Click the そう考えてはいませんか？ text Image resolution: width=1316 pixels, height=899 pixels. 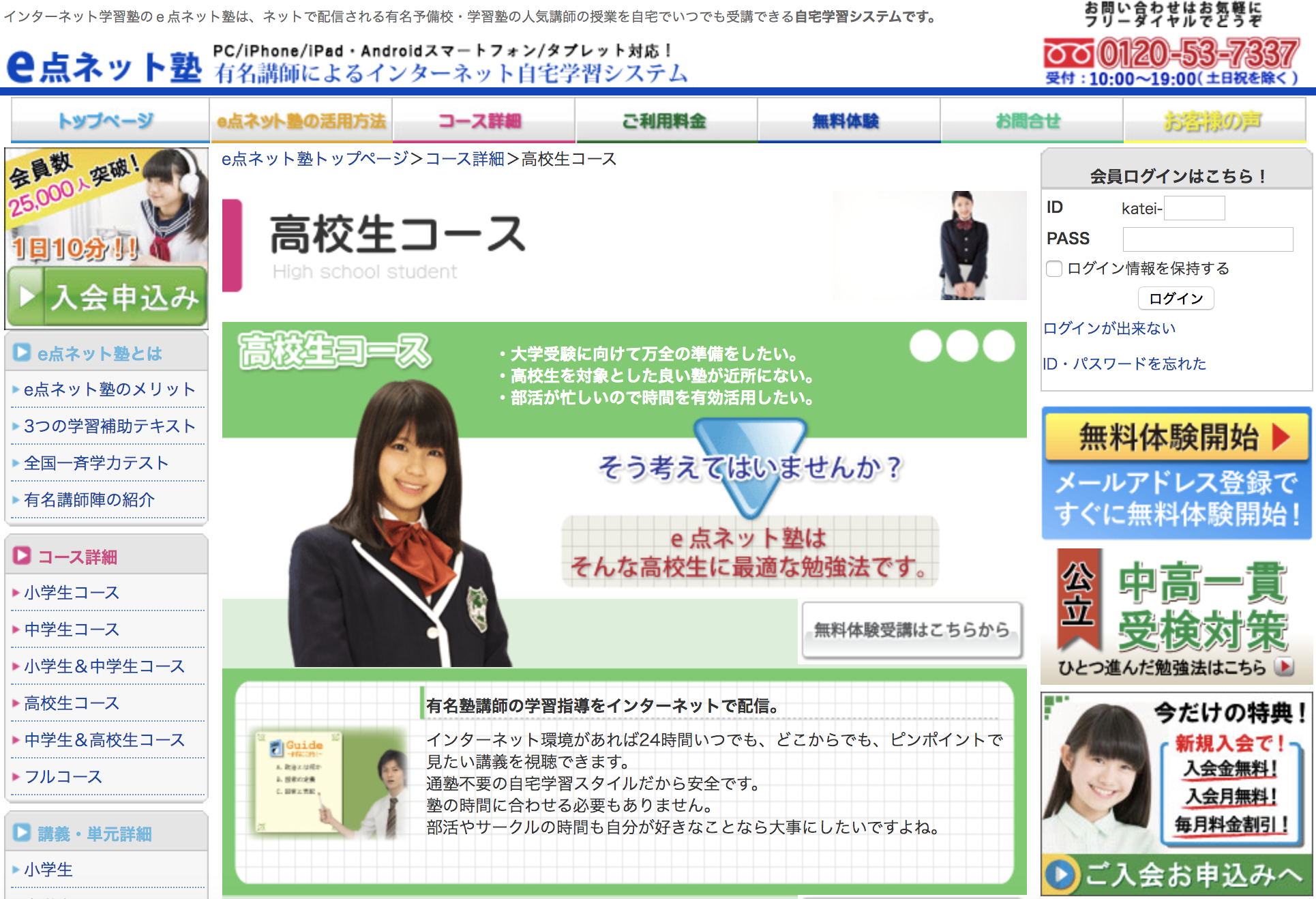coord(750,467)
